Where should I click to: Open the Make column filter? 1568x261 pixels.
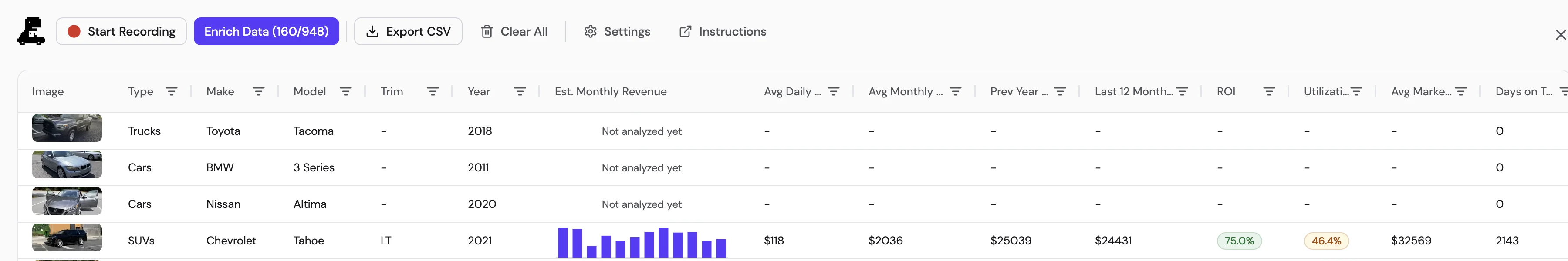[x=259, y=91]
